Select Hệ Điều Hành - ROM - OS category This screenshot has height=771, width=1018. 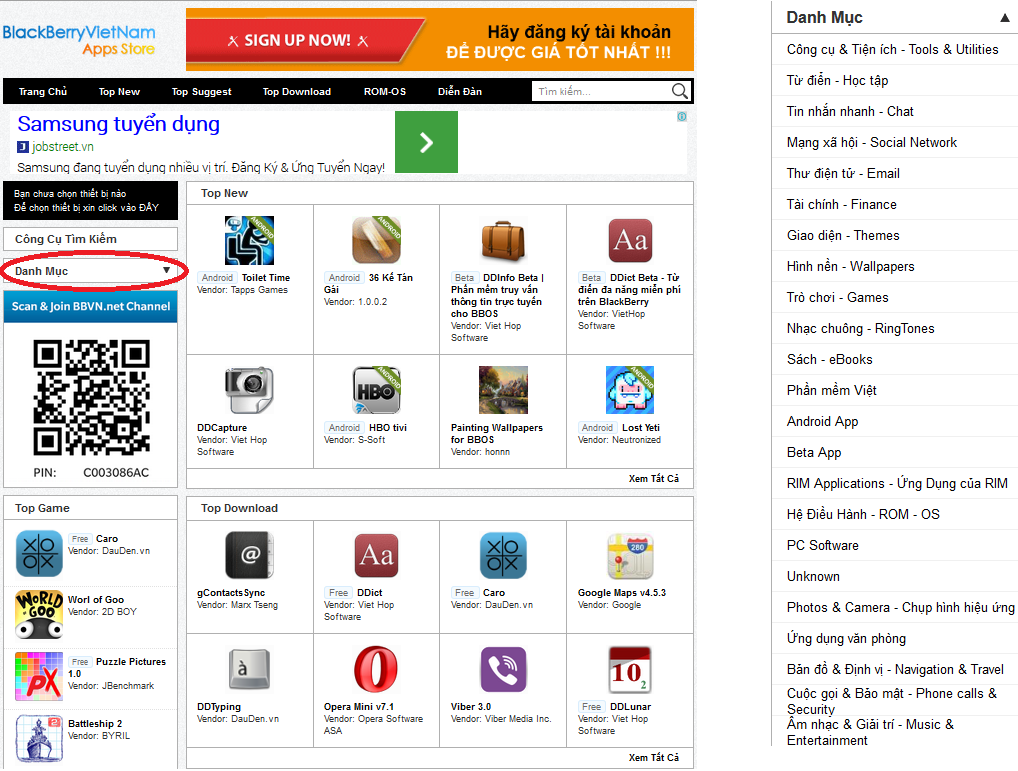point(895,514)
